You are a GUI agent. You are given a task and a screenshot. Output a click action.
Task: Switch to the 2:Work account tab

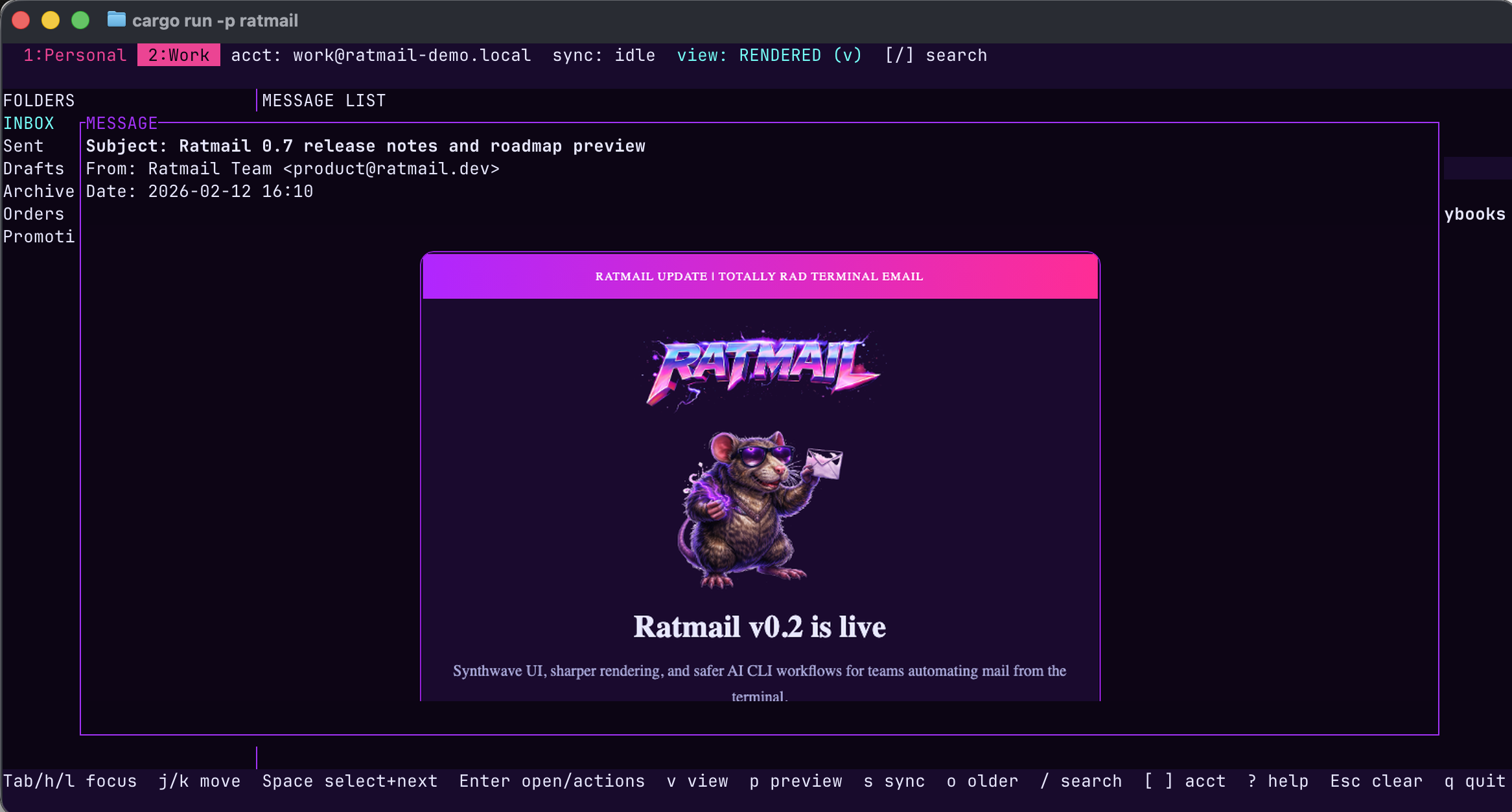[x=178, y=55]
